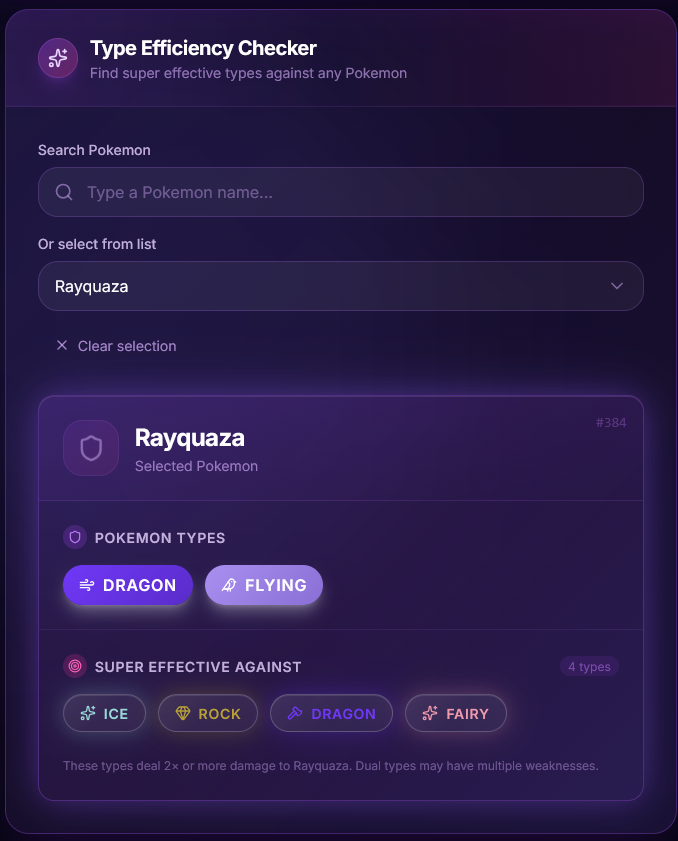Click the search magnifier icon
This screenshot has height=841, width=678.
click(64, 192)
